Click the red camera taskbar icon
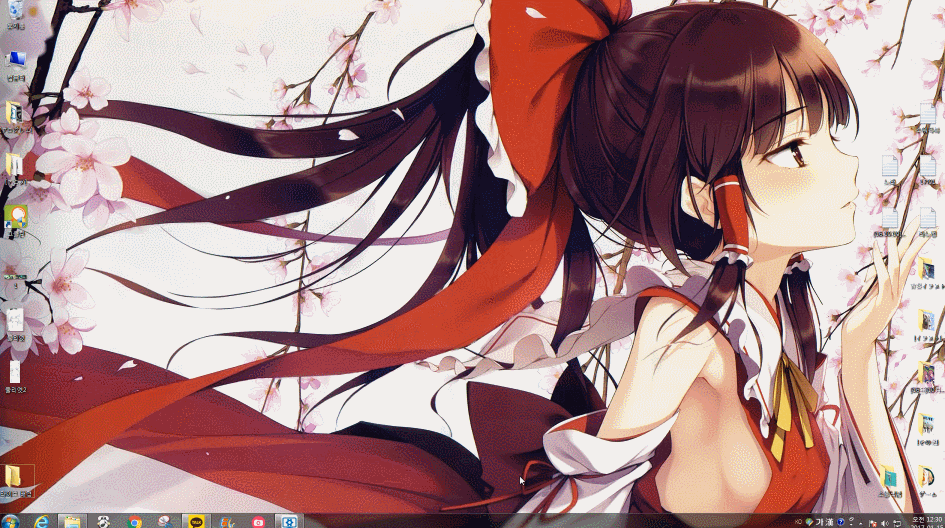The image size is (945, 528). [258, 521]
